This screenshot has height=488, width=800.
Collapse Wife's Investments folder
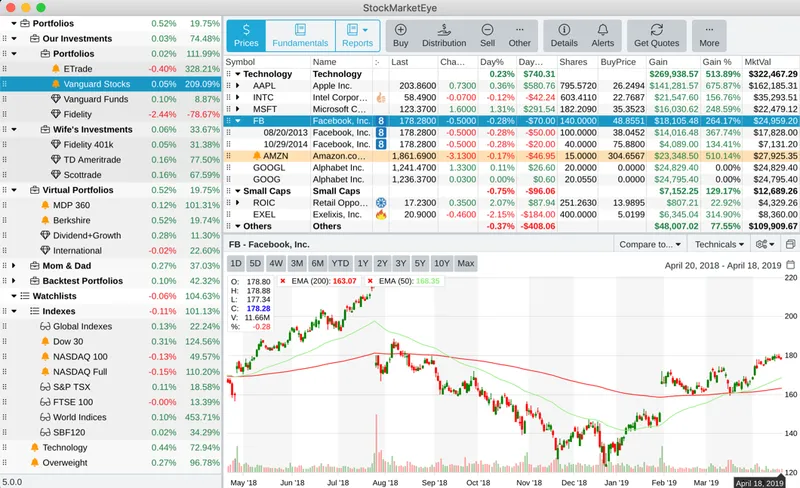14,130
